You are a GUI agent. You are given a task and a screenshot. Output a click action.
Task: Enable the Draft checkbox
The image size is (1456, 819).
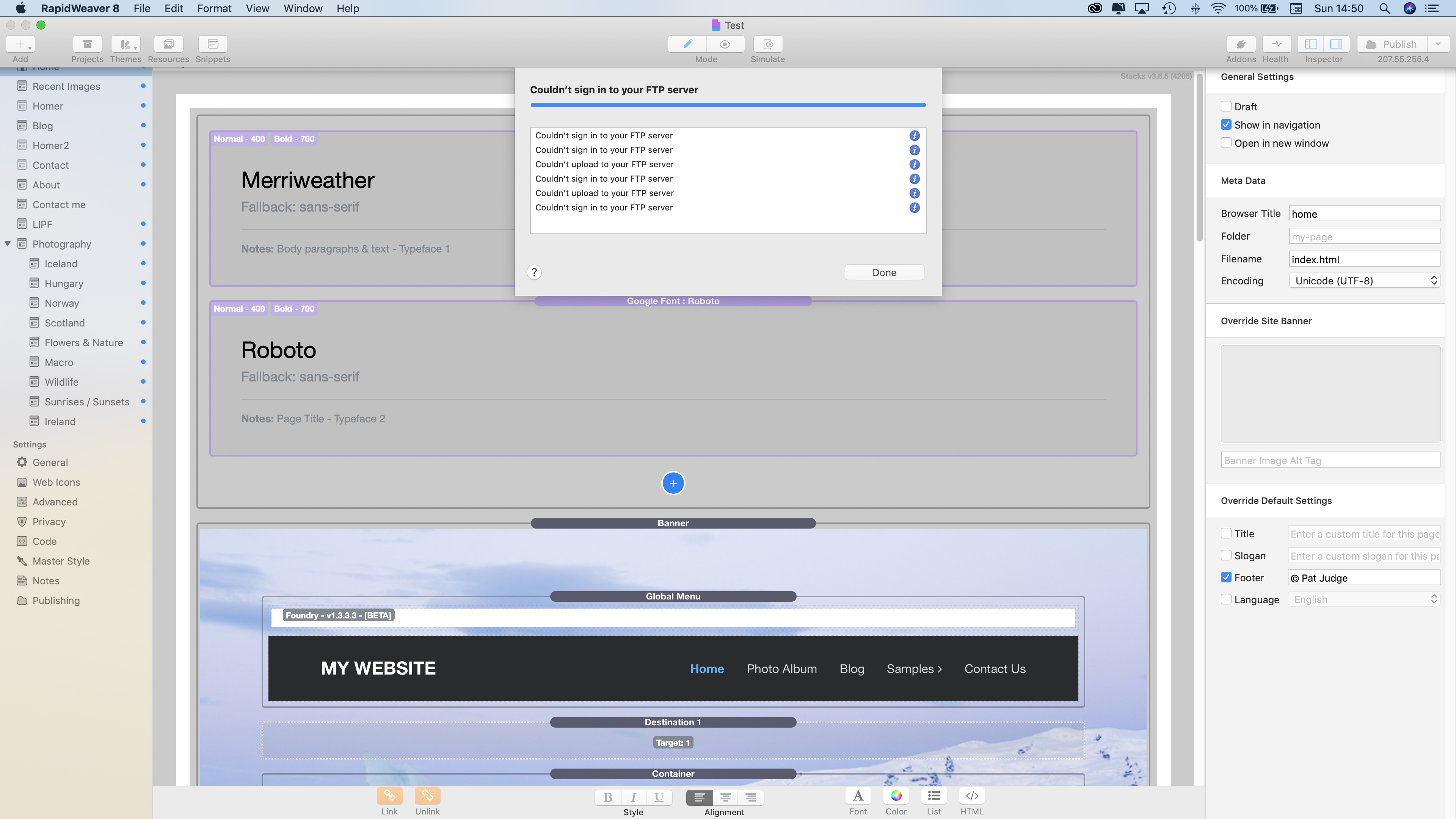tap(1226, 106)
